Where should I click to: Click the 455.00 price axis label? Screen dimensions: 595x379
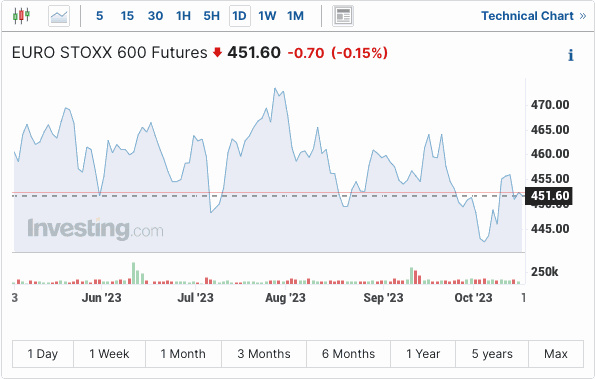click(x=550, y=179)
